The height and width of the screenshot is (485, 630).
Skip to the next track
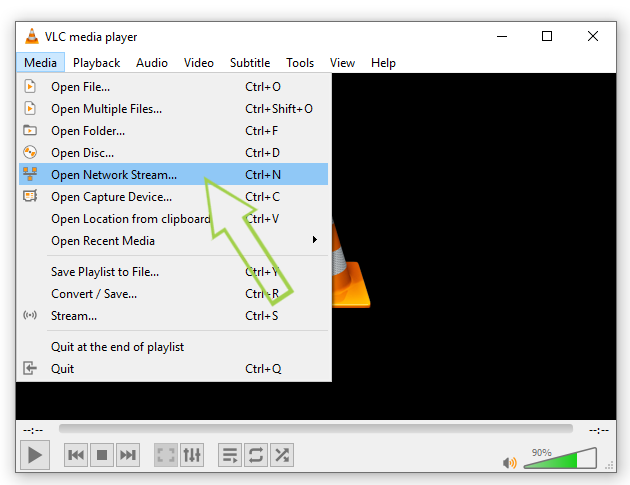(128, 455)
